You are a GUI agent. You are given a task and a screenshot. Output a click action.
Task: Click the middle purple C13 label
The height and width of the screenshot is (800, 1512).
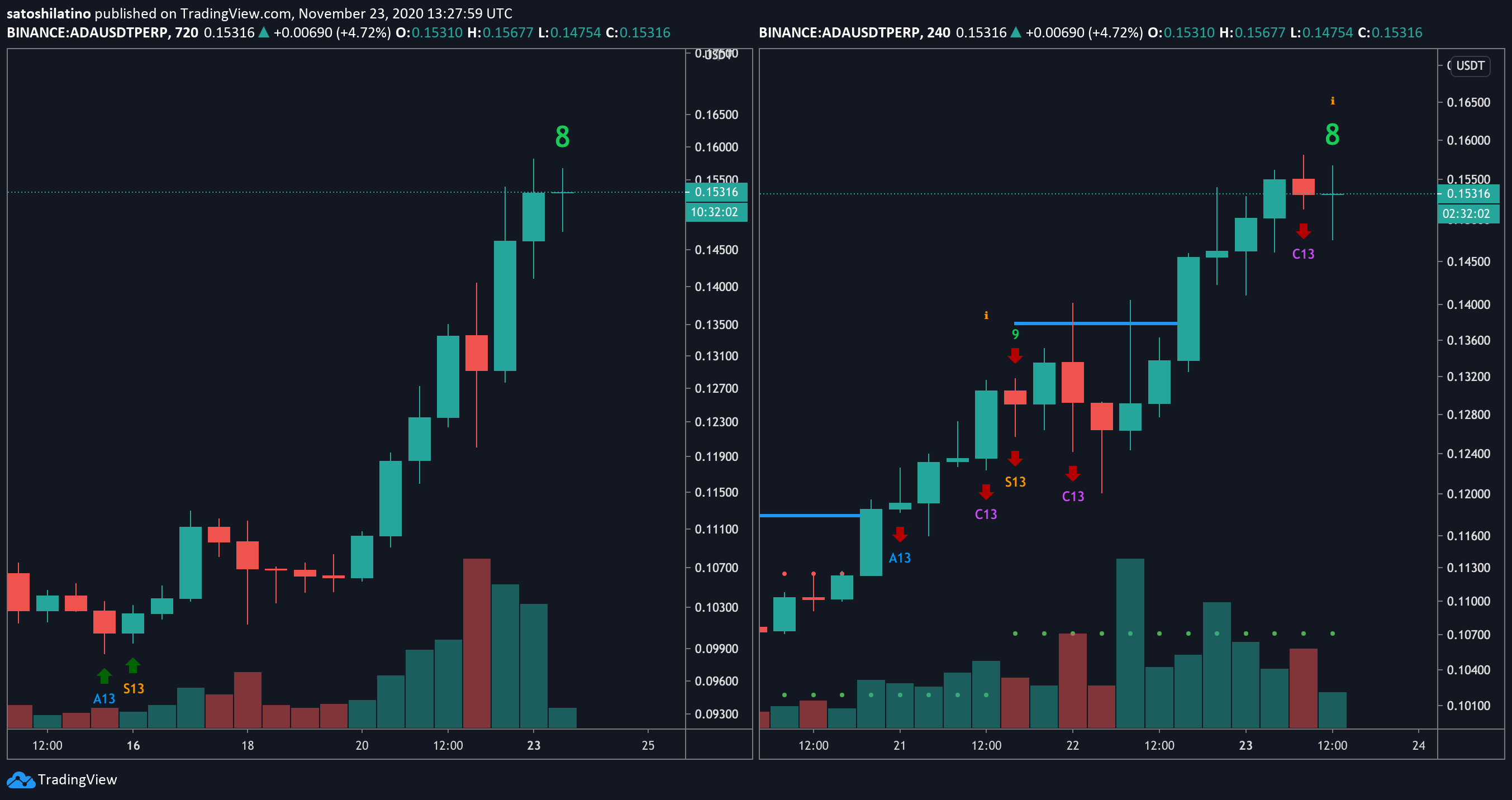pos(1073,497)
